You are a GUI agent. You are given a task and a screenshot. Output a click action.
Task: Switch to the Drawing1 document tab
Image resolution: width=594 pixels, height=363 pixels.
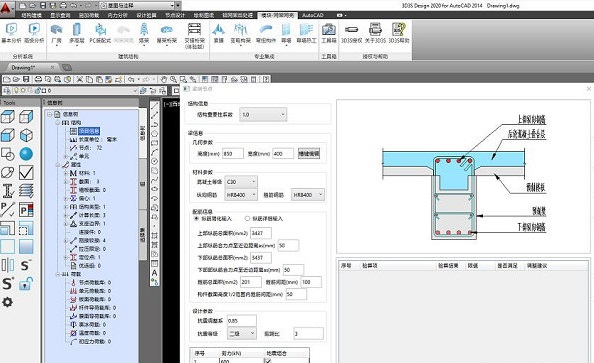pyautogui.click(x=23, y=67)
